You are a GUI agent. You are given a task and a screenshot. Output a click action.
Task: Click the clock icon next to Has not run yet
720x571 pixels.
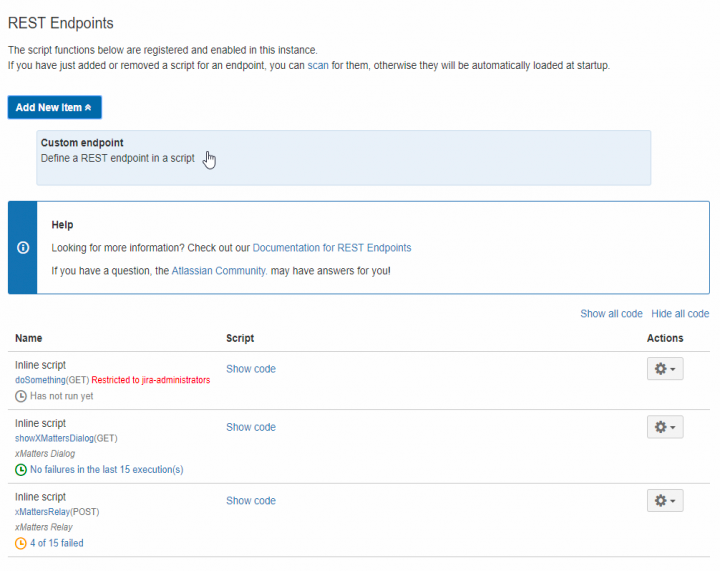pos(21,396)
